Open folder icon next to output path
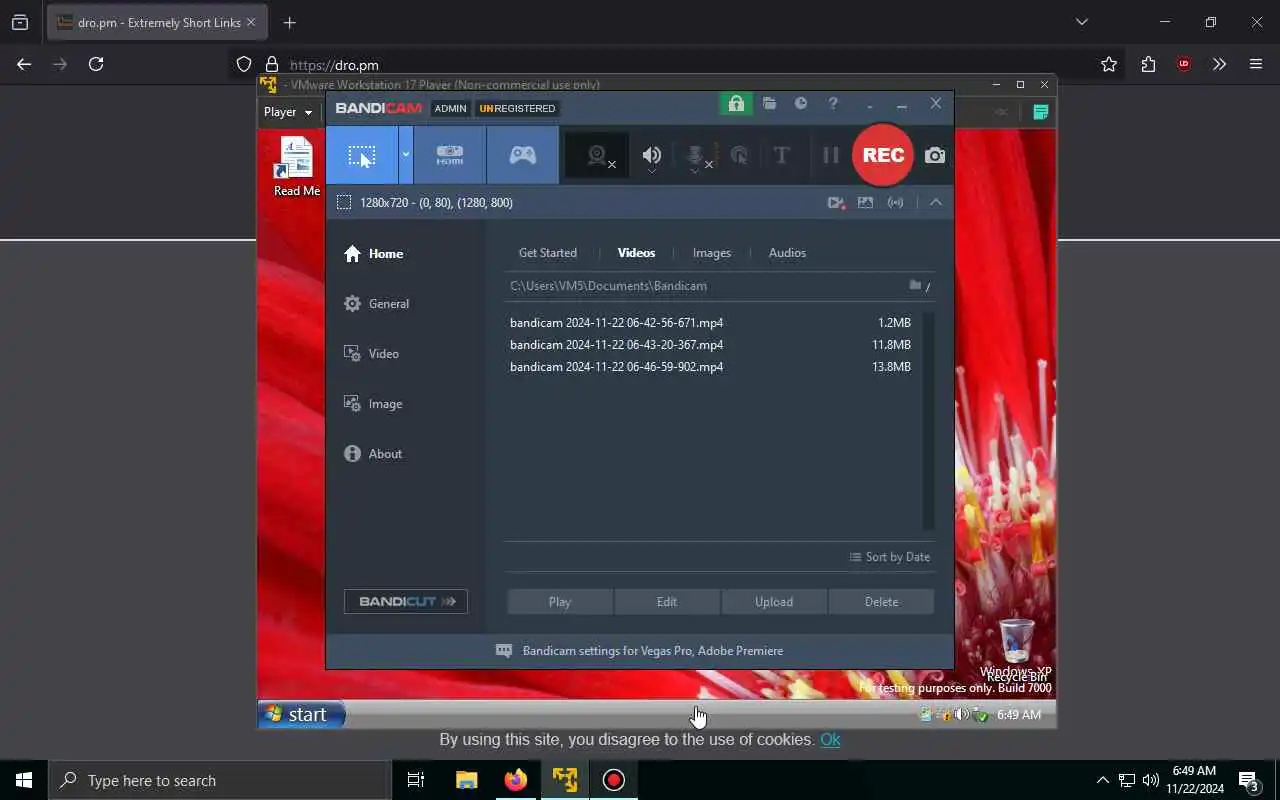1280x800 pixels. point(915,285)
